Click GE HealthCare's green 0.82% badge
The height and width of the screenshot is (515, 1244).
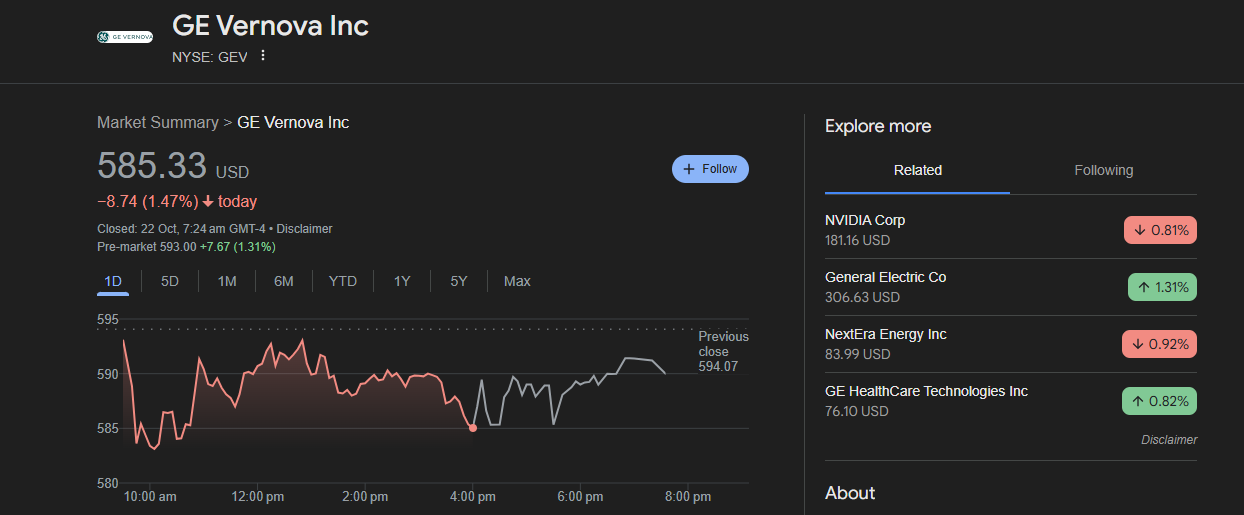(x=1159, y=401)
